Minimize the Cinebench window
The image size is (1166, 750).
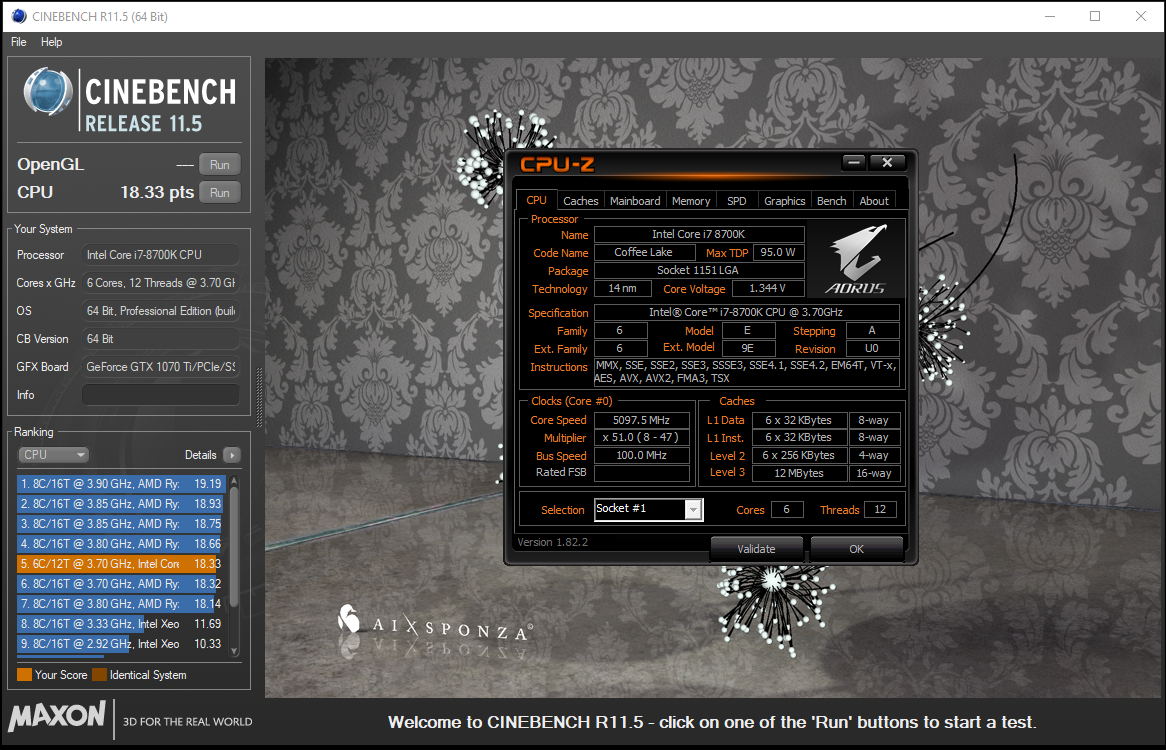[x=1050, y=16]
